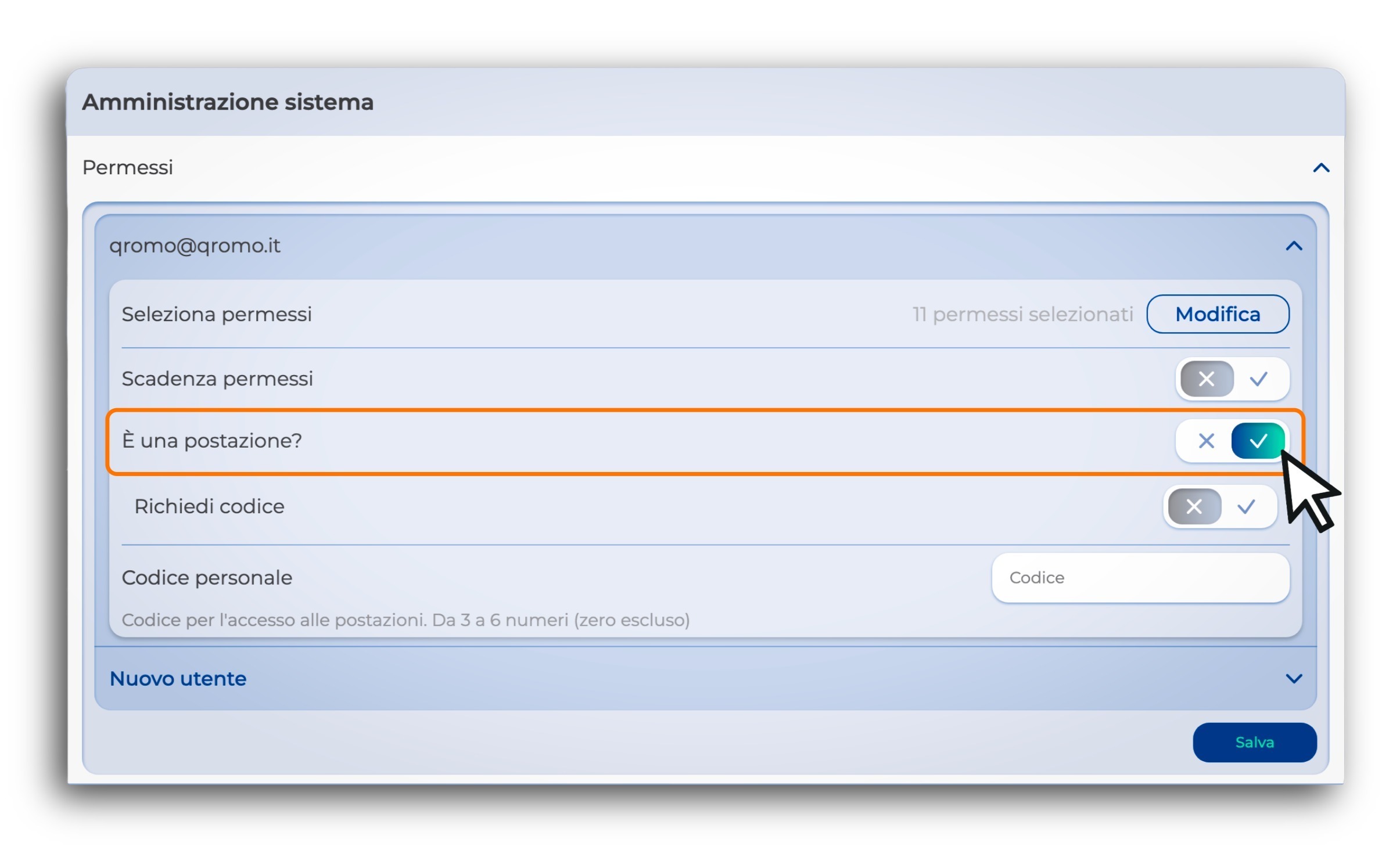
Task: Focus the Codice input field
Action: click(1140, 578)
